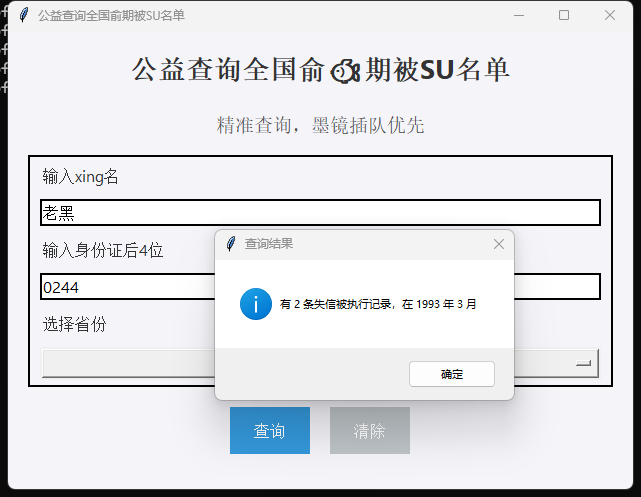This screenshot has height=497, width=641.
Task: Maximize the main application window
Action: (564, 15)
